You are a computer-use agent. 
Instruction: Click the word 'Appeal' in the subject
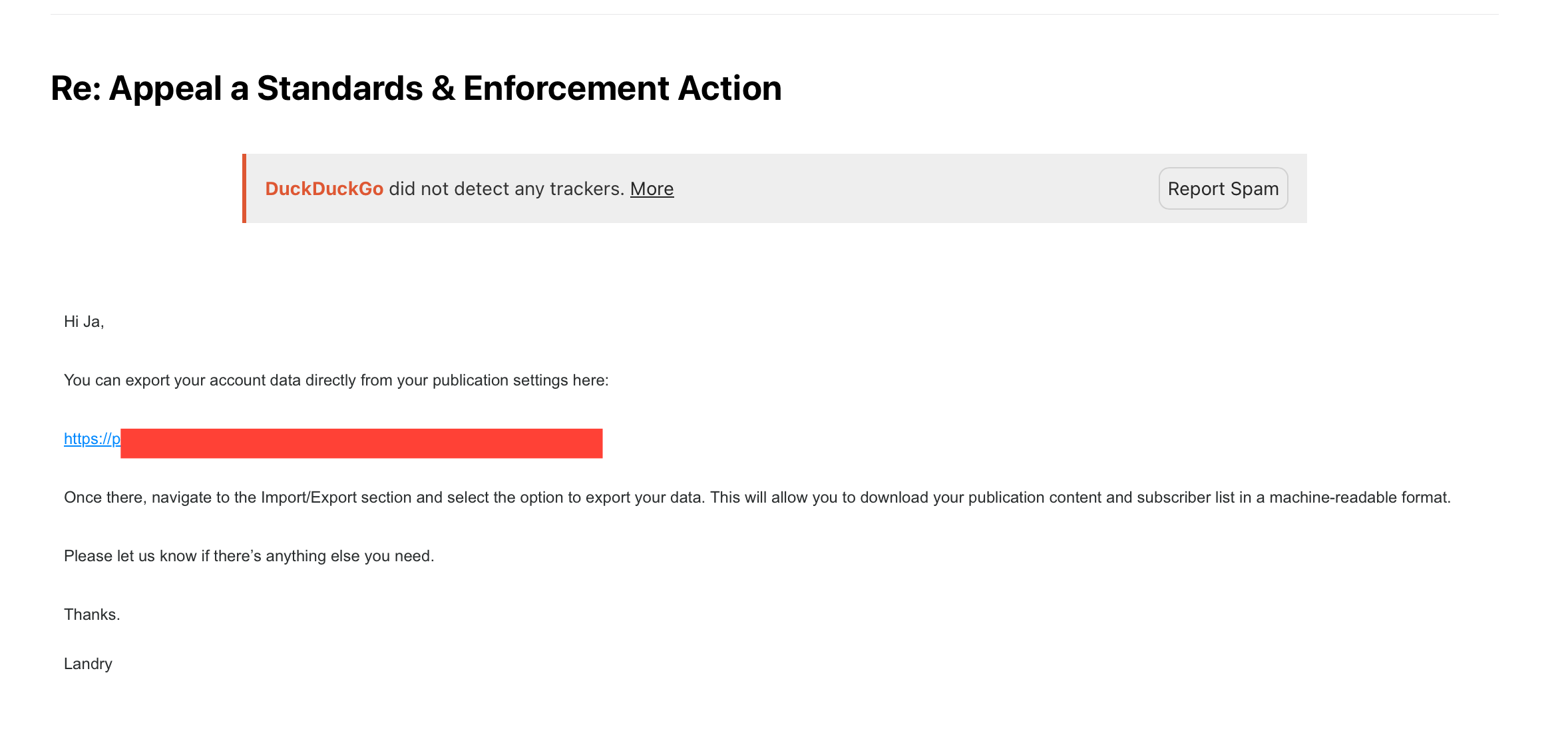coord(165,88)
